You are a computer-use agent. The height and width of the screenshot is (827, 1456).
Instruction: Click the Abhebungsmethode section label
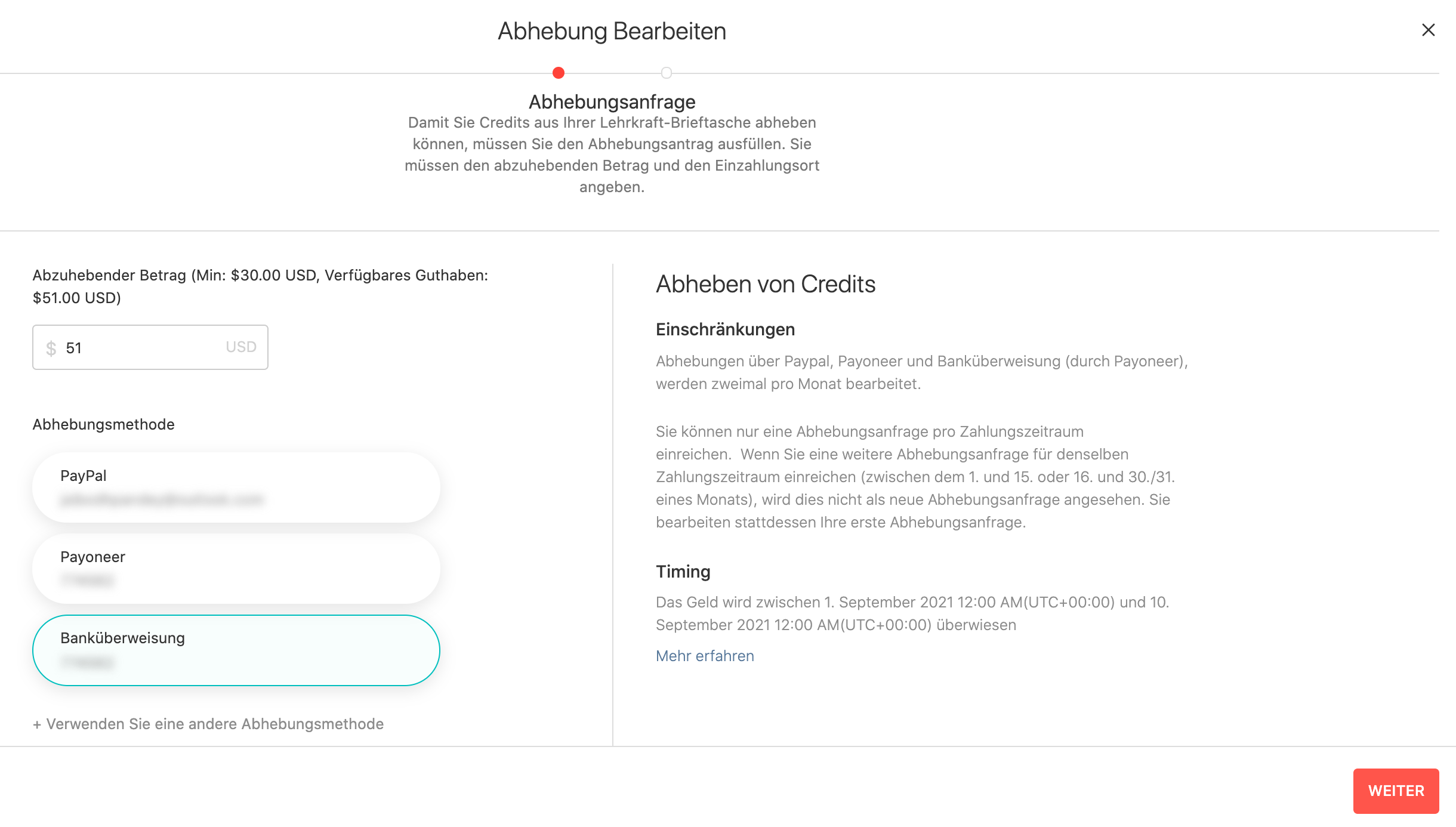point(104,424)
